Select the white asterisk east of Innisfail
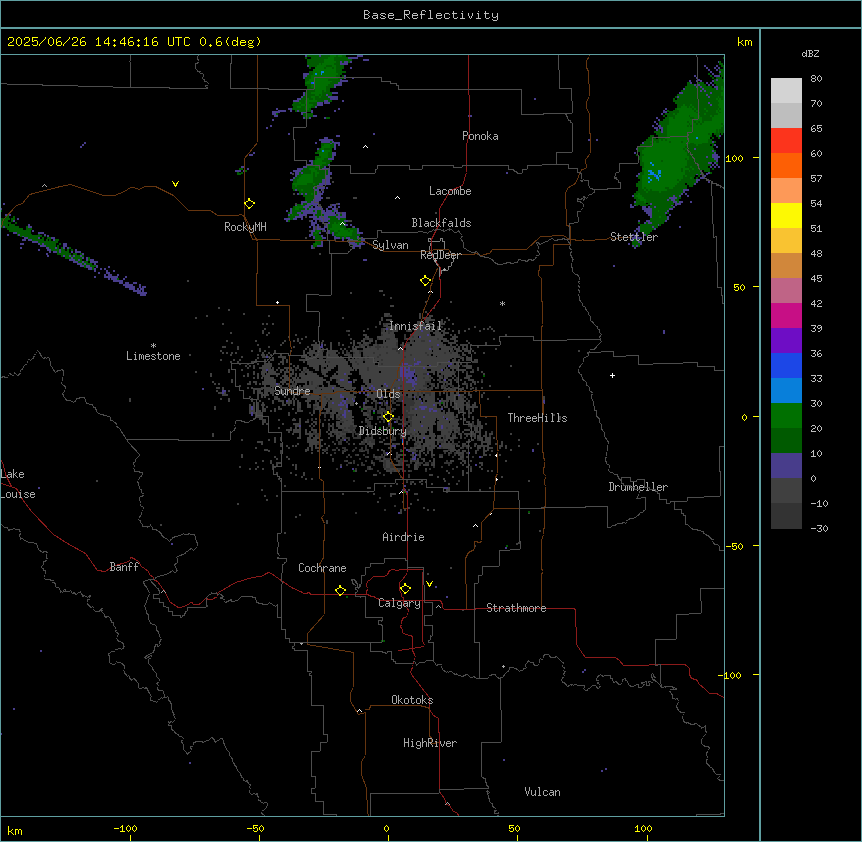This screenshot has width=862, height=842. tap(502, 304)
